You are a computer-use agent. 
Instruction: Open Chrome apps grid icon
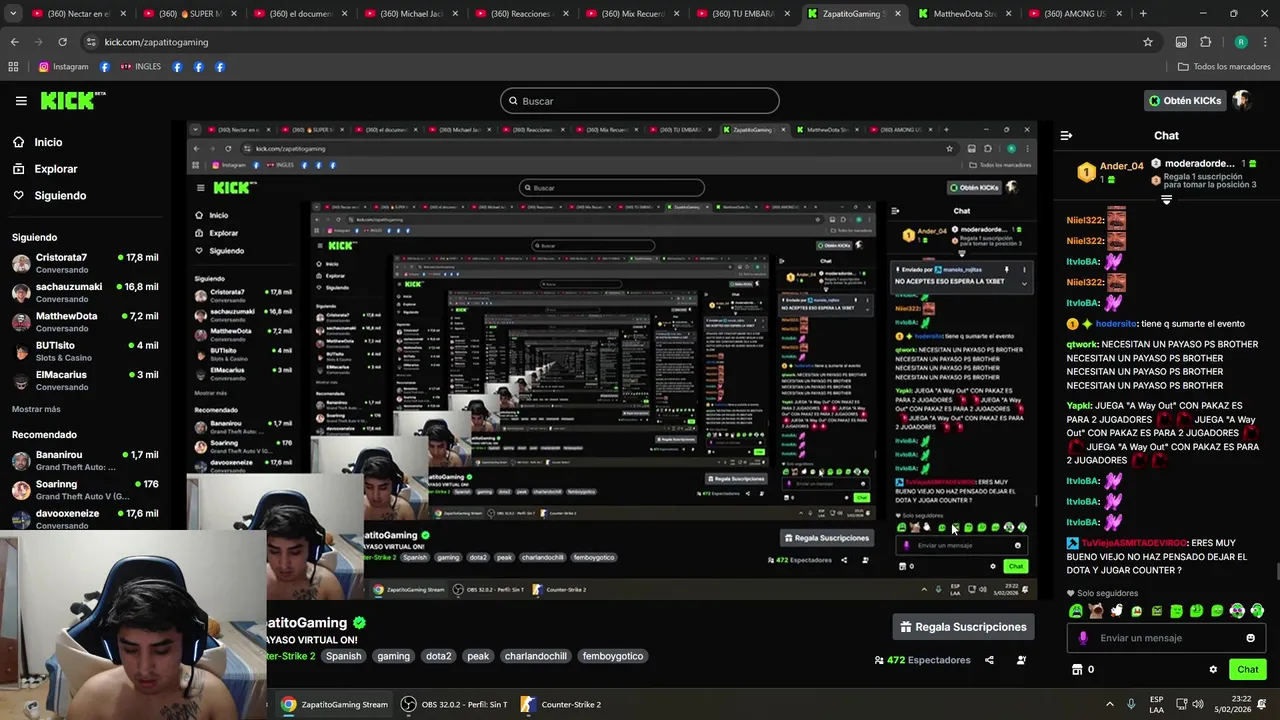click(13, 67)
